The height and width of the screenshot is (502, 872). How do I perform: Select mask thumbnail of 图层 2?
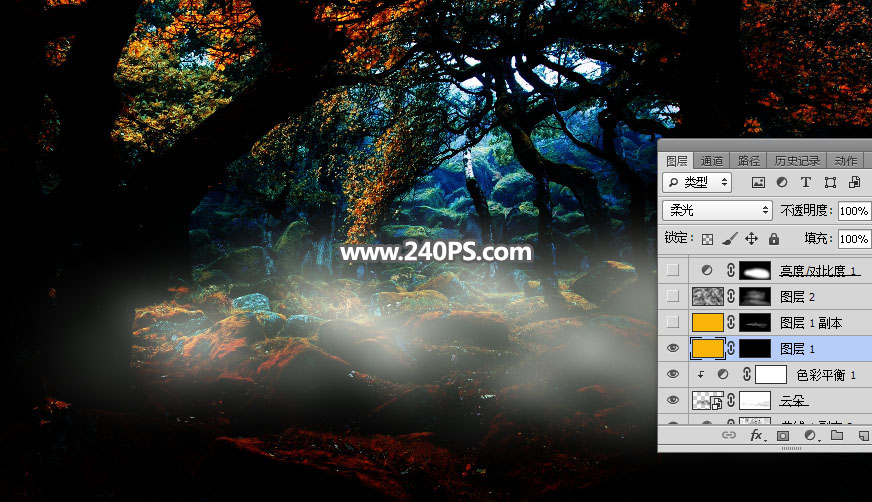[x=755, y=296]
